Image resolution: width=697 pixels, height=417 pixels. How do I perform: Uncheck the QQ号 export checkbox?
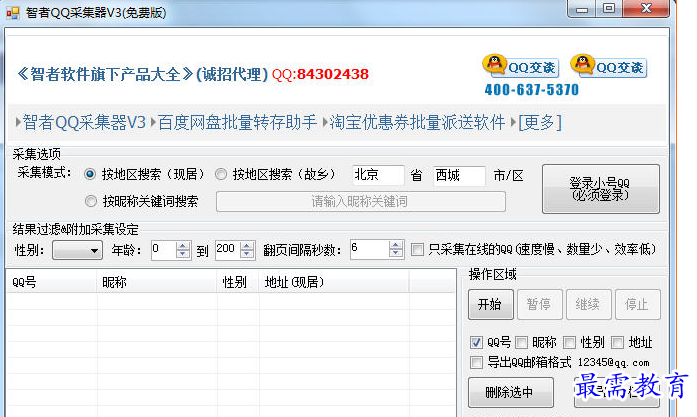click(476, 342)
